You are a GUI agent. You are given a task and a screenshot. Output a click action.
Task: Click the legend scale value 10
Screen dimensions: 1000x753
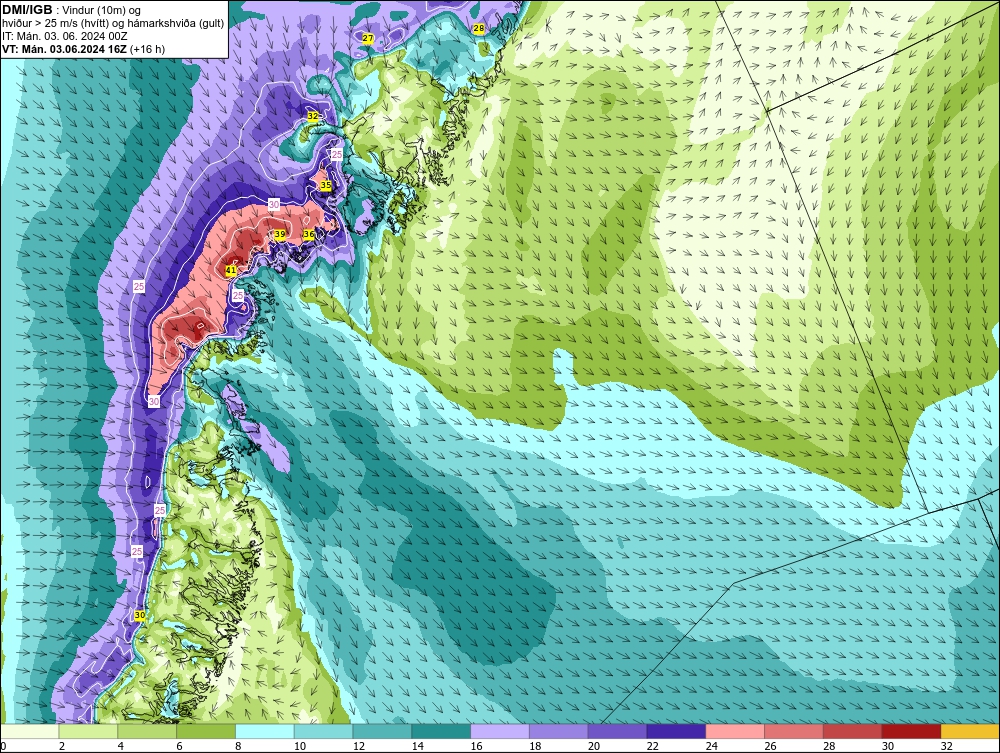click(x=299, y=746)
